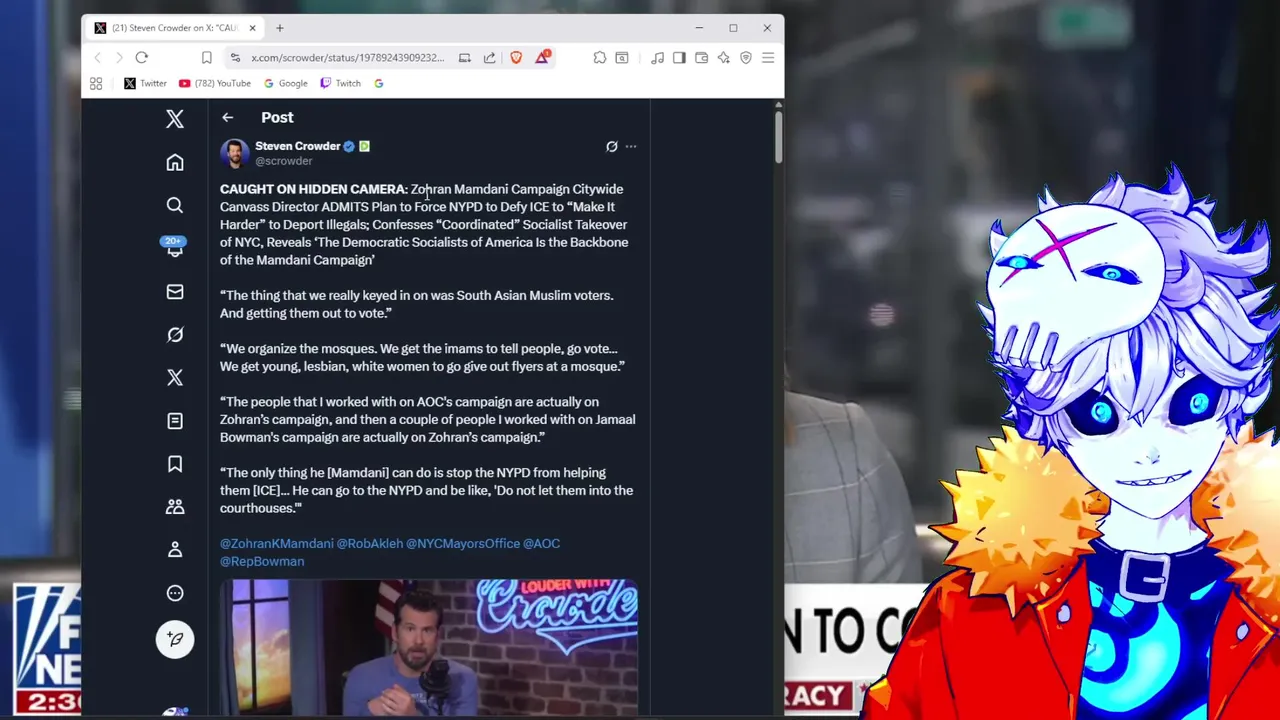Open the Profile icon in the sidebar

[x=175, y=549]
